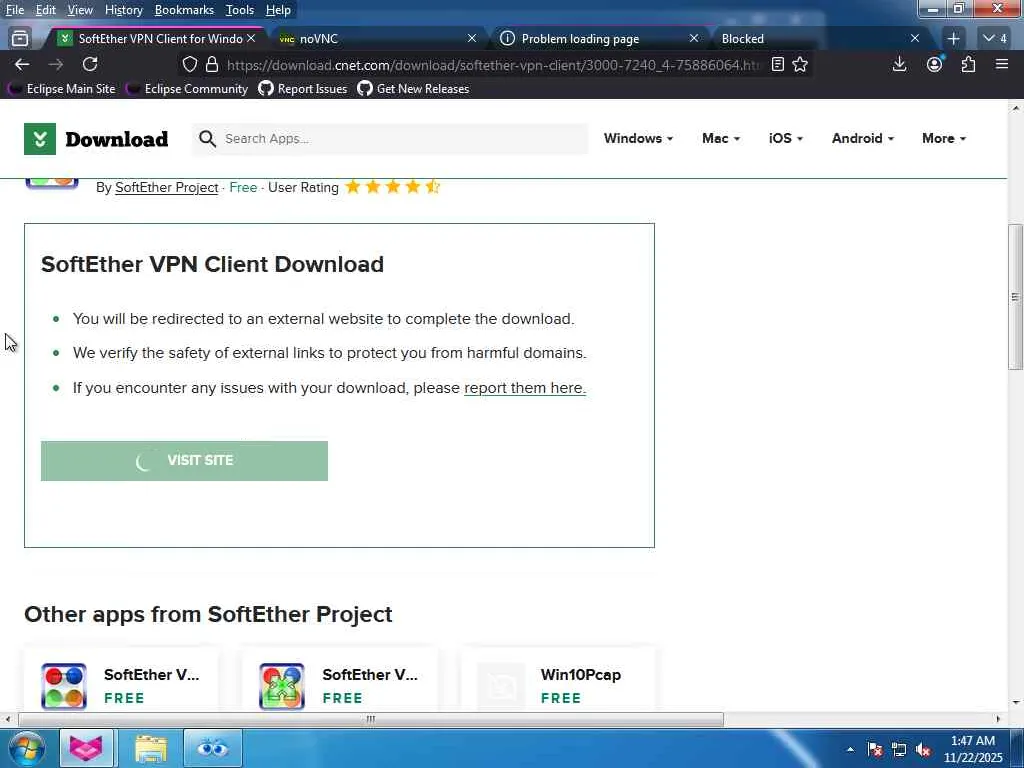
Task: Open the Win10Pcap app title
Action: tap(581, 675)
